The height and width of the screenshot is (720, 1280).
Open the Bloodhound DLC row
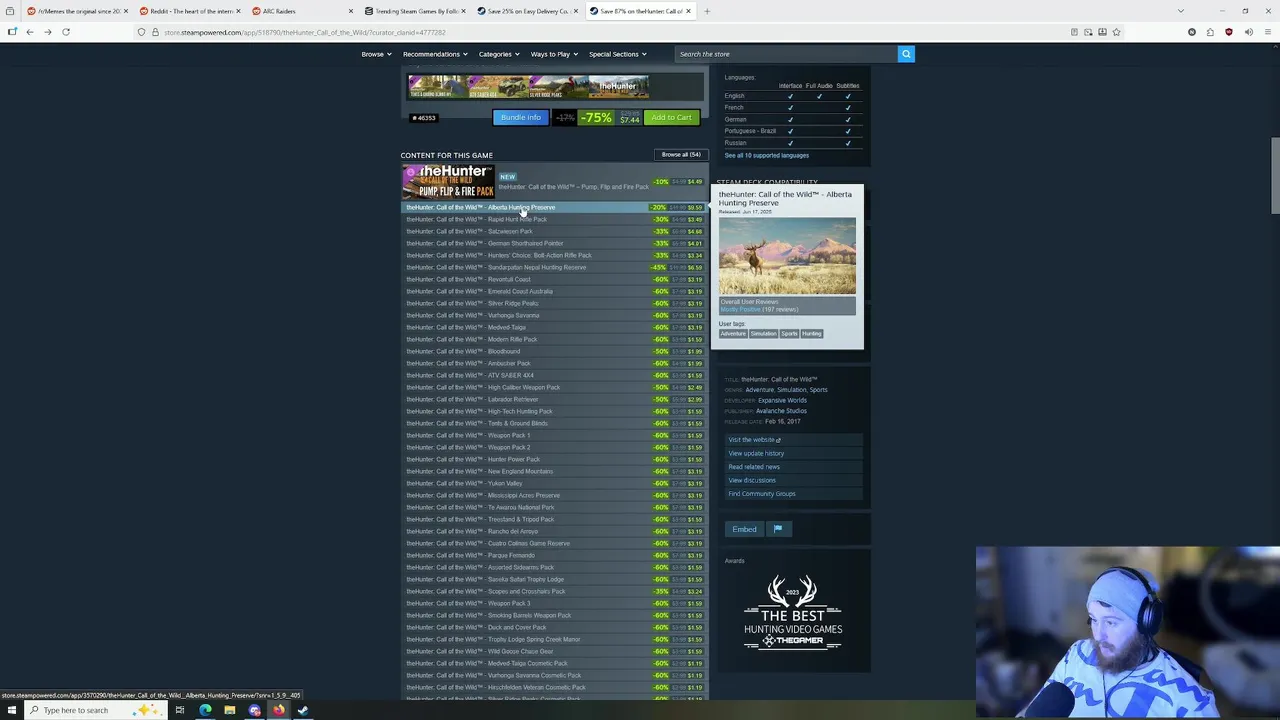[554, 351]
